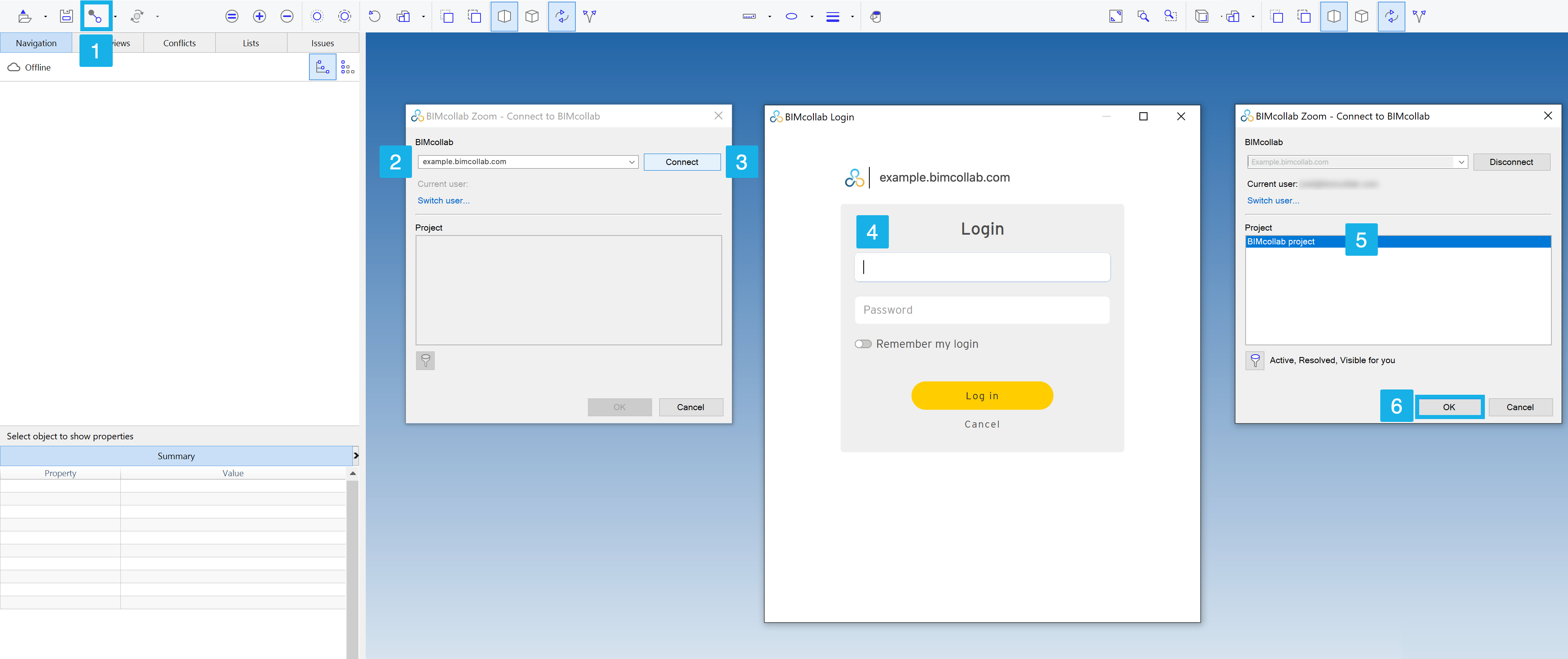1568x659 pixels.
Task: Click the counterclockwise reset arrow icon
Action: pos(375,17)
